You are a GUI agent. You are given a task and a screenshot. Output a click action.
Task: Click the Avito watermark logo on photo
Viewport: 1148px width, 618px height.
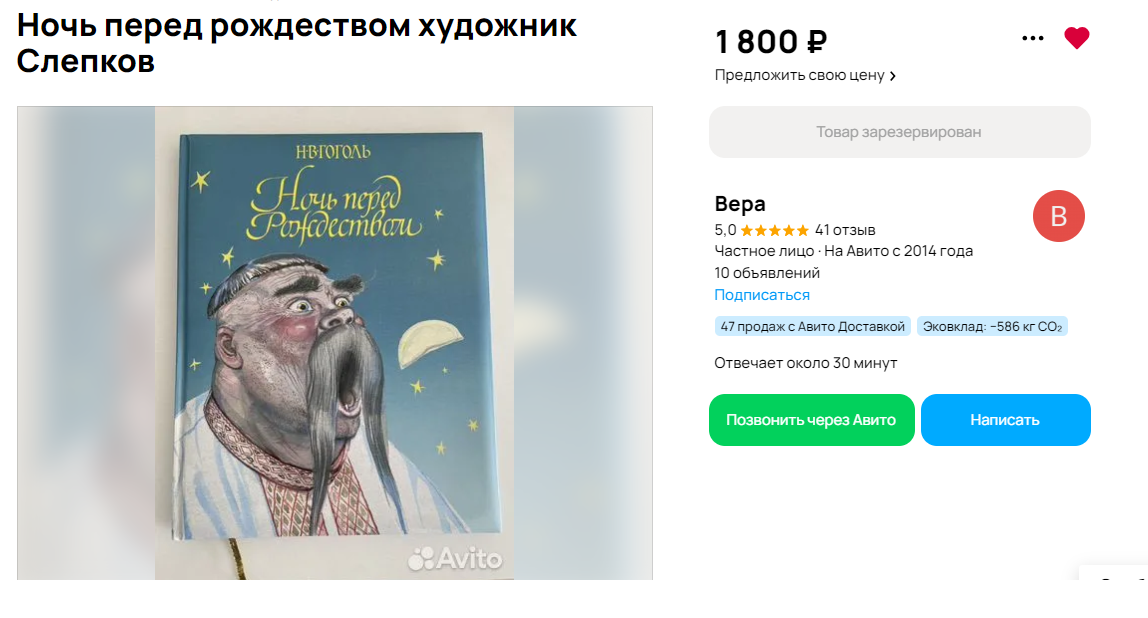pos(455,559)
